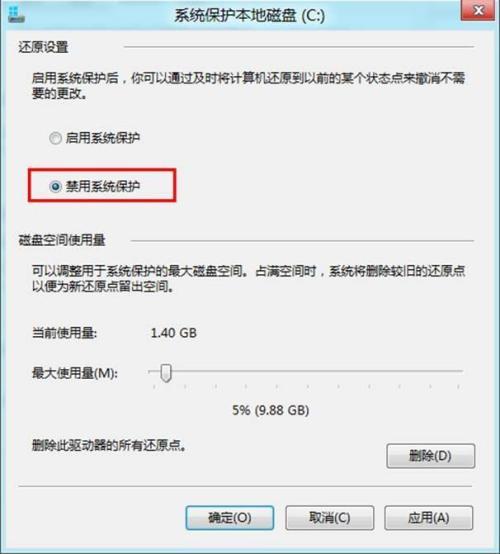500x554 pixels.
Task: Close the 系统保护本地磁盘 dialog with X
Action: [478, 10]
